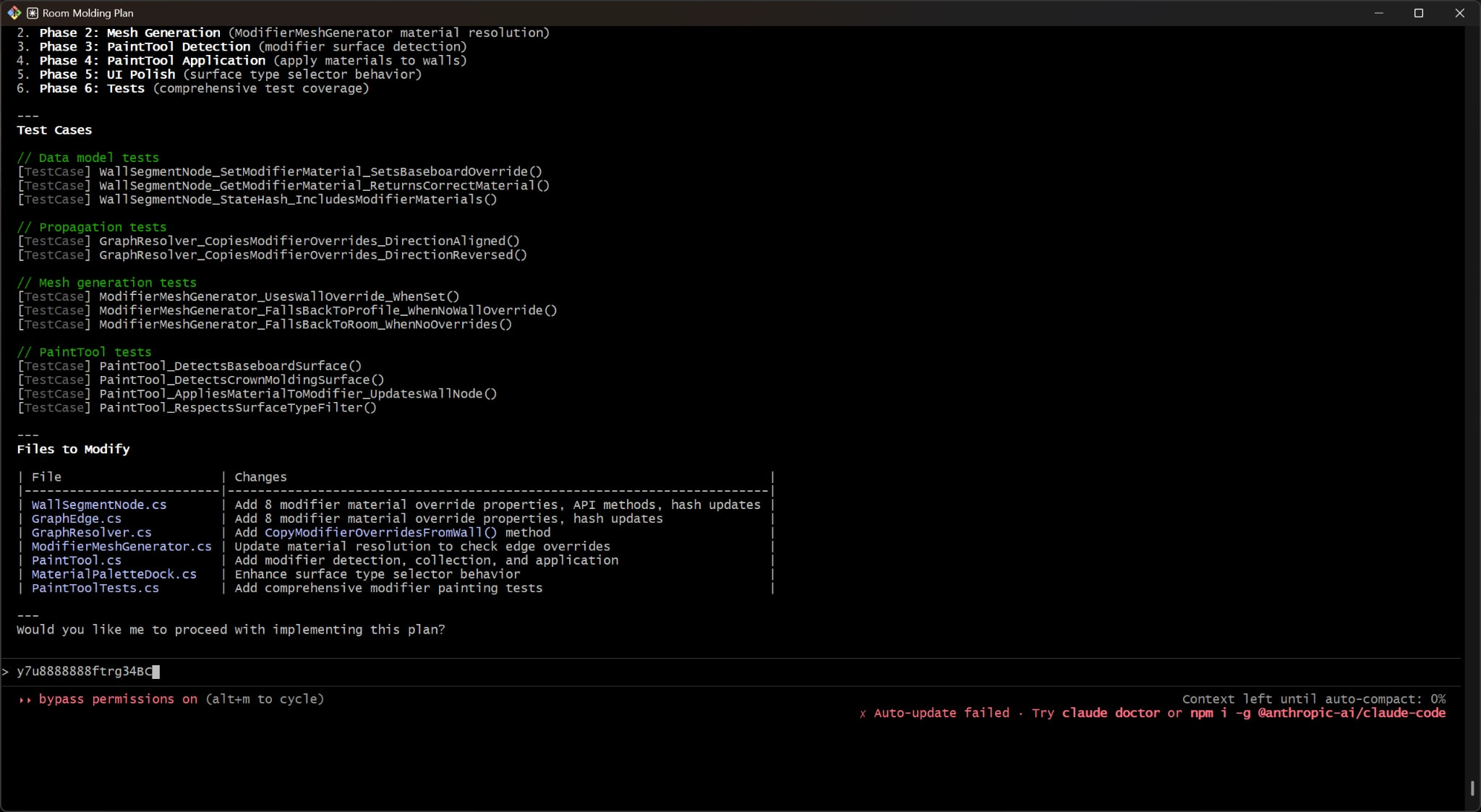Restore the window with the maximize icon
Viewport: 1481px width, 812px height.
click(x=1419, y=12)
